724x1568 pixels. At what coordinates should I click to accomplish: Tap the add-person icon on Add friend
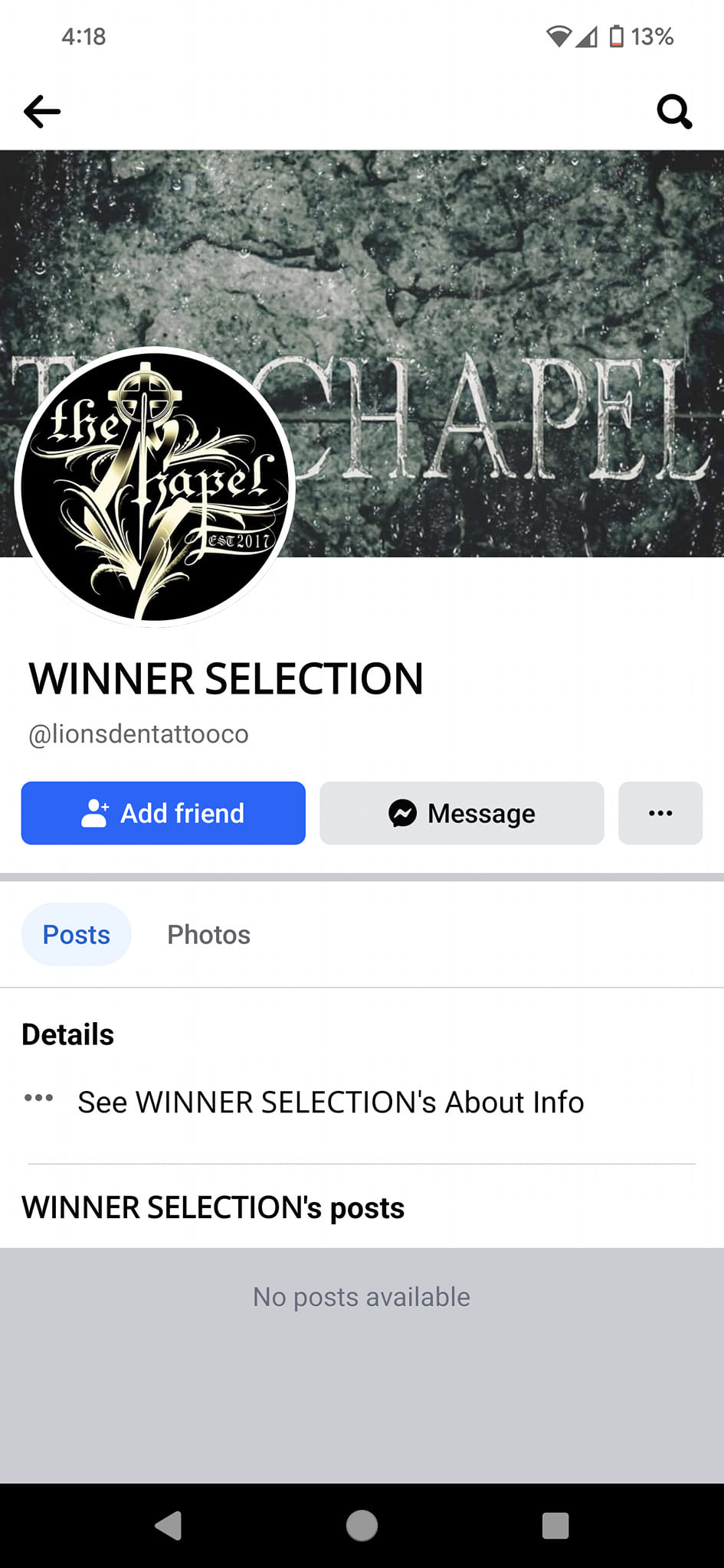(x=95, y=813)
